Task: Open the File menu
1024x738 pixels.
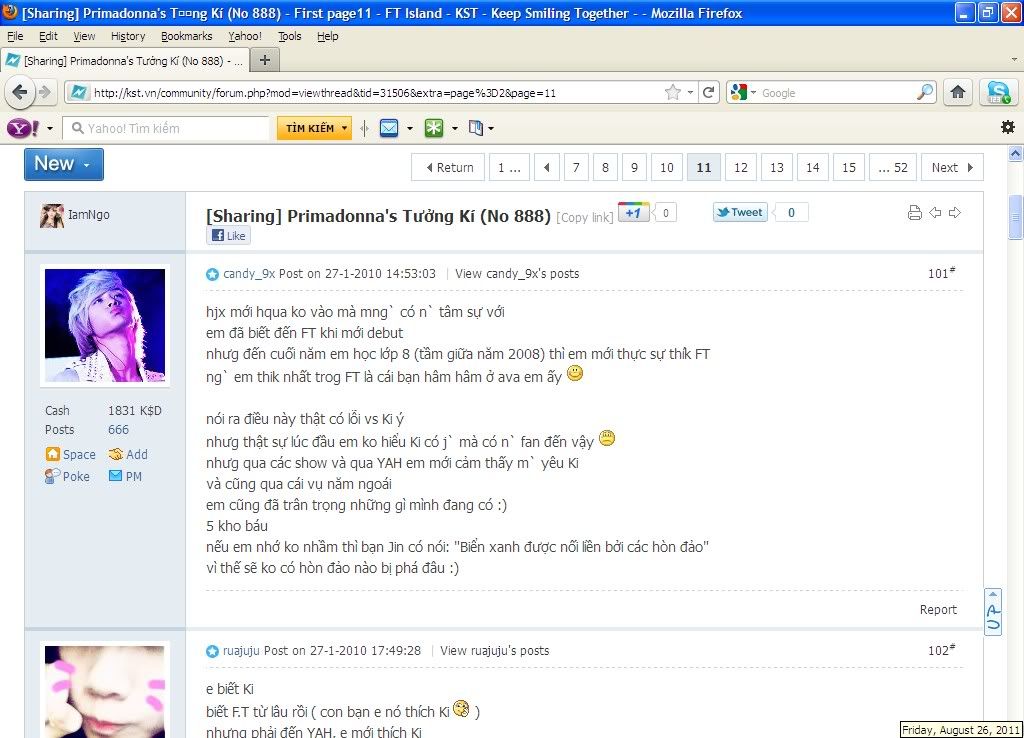Action: pos(15,36)
